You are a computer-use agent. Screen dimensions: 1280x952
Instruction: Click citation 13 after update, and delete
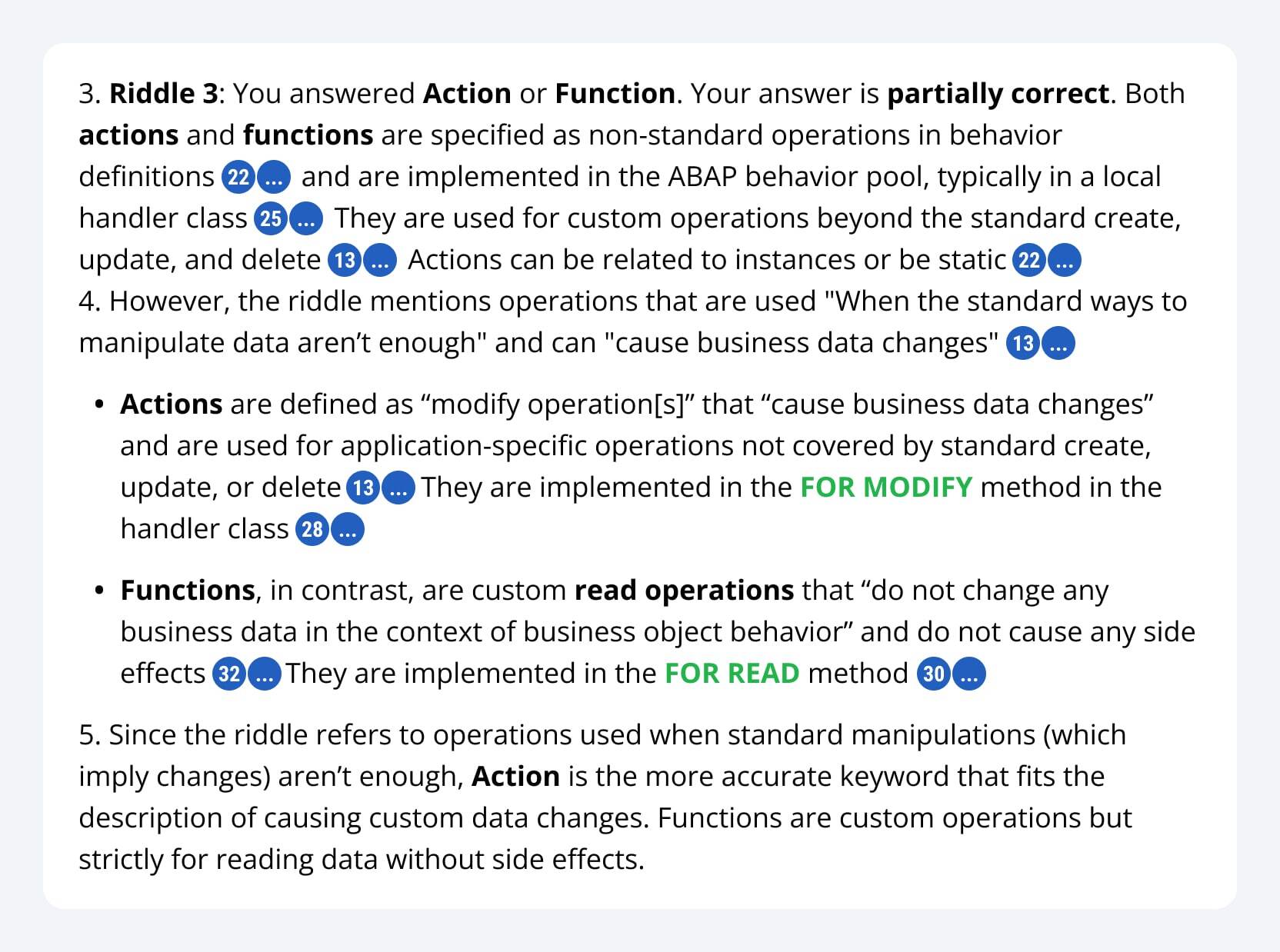pos(345,261)
